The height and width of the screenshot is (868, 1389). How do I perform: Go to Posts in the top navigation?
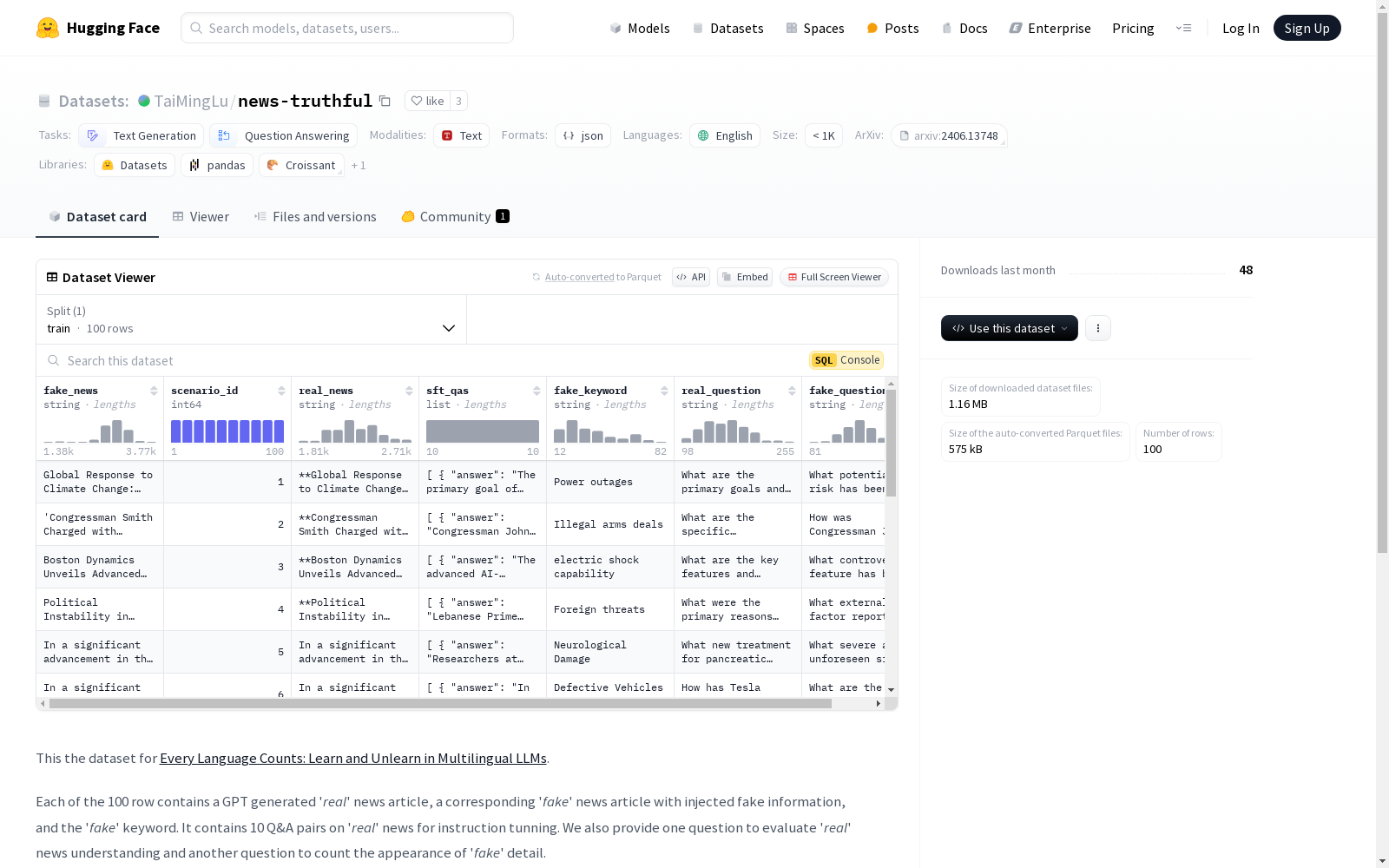893,28
